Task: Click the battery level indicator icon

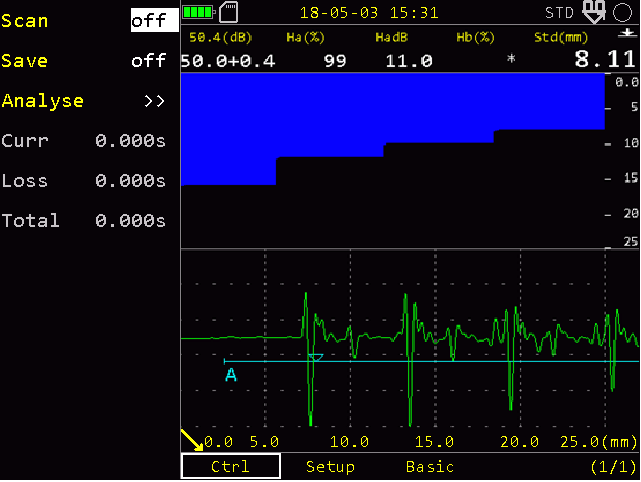Action: click(x=199, y=12)
